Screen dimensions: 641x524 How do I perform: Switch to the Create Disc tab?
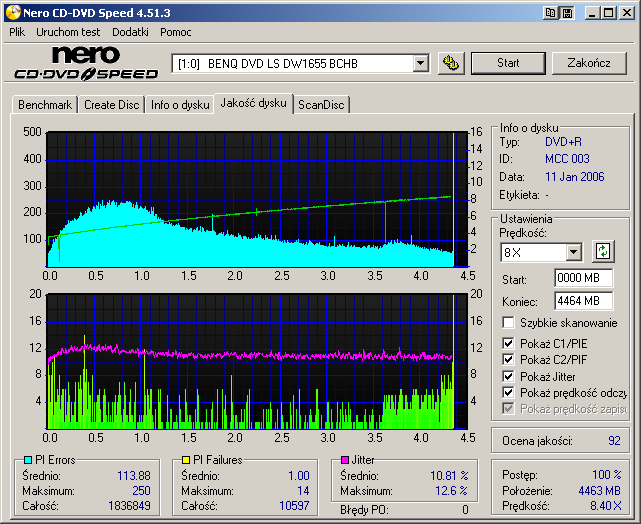[x=112, y=105]
